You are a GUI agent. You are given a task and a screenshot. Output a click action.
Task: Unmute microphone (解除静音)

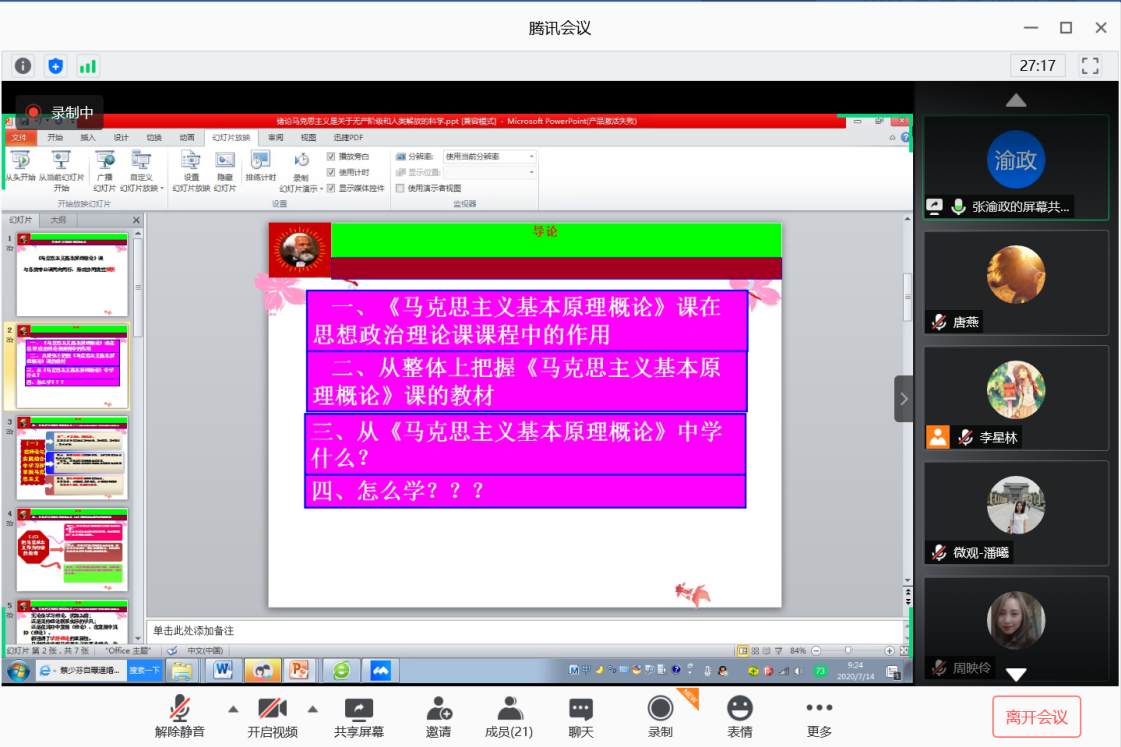pos(179,716)
